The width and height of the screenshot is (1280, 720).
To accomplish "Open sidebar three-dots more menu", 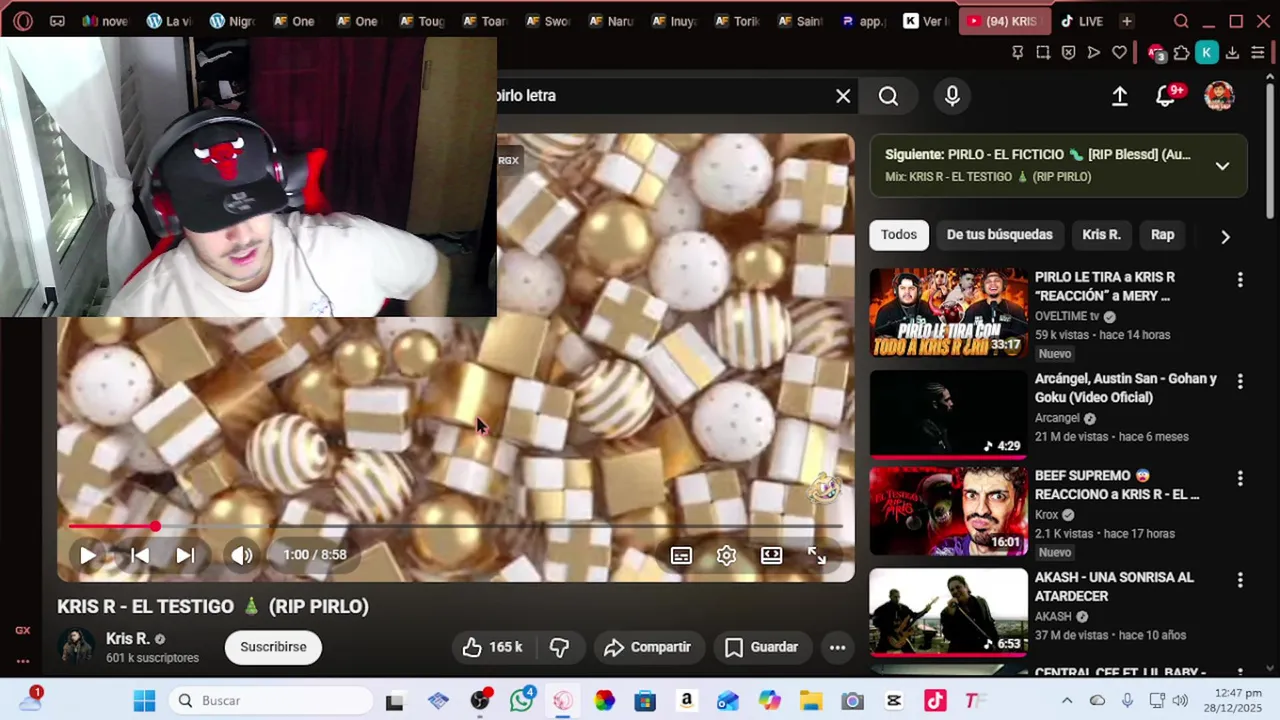I will coord(22,661).
